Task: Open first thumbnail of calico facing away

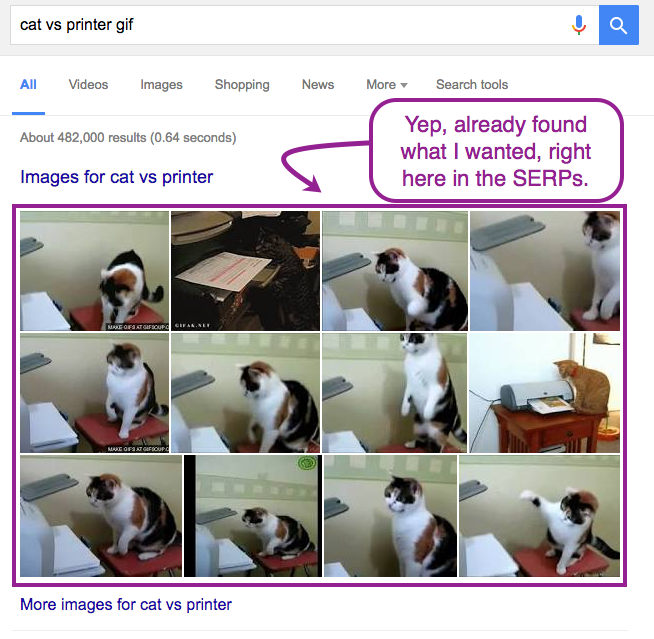Action: pyautogui.click(x=95, y=271)
